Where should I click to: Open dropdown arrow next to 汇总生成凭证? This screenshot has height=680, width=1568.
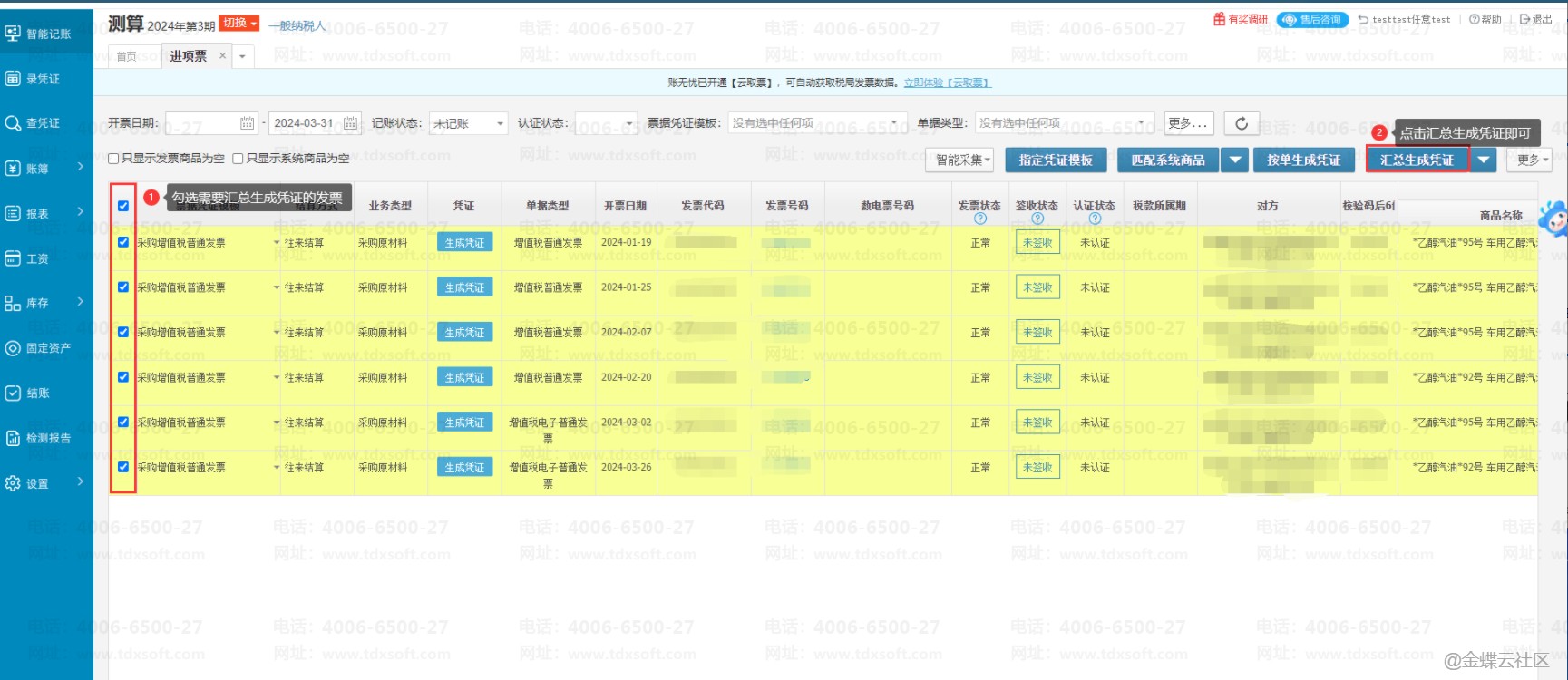click(1484, 160)
